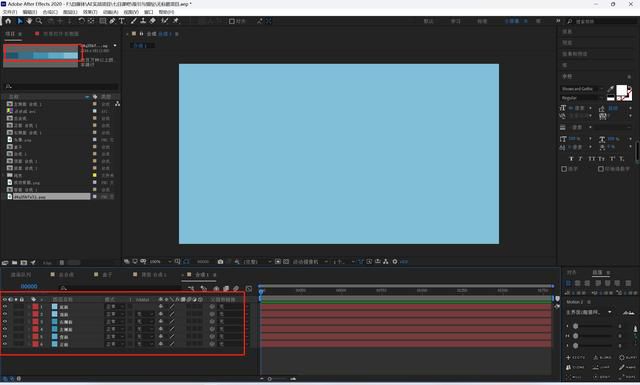The width and height of the screenshot is (640, 385).
Task: Create a new folder in Project panel
Action: tap(14, 263)
